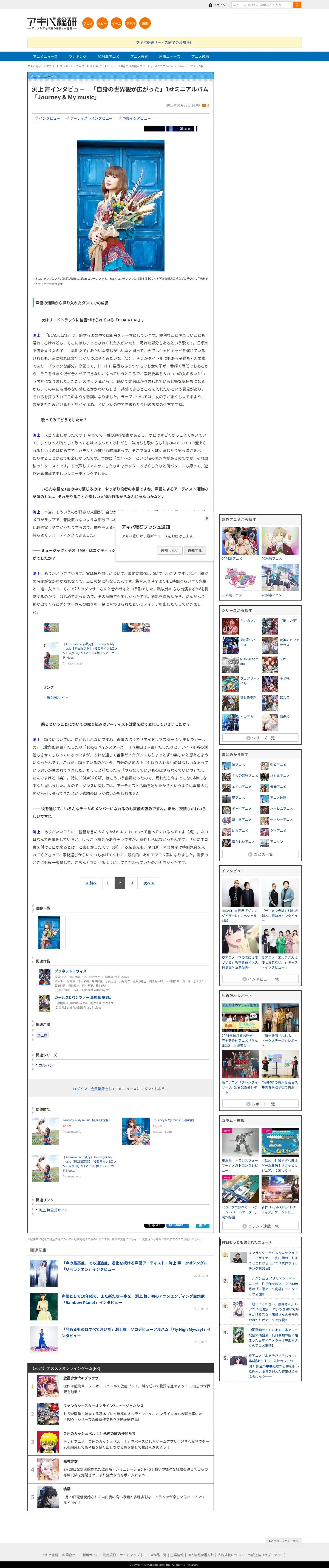Click the Share button above the photo
The height and width of the screenshot is (1568, 329).
pos(181,128)
